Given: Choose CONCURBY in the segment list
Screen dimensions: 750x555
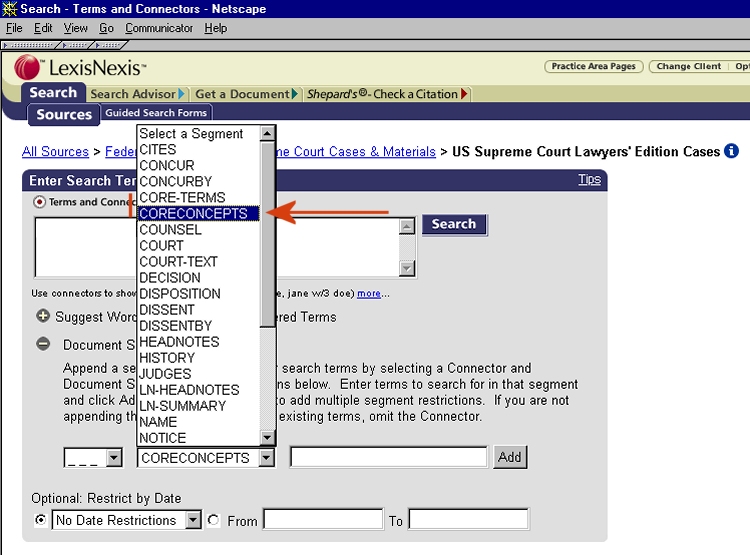Looking at the screenshot, I should point(199,181).
